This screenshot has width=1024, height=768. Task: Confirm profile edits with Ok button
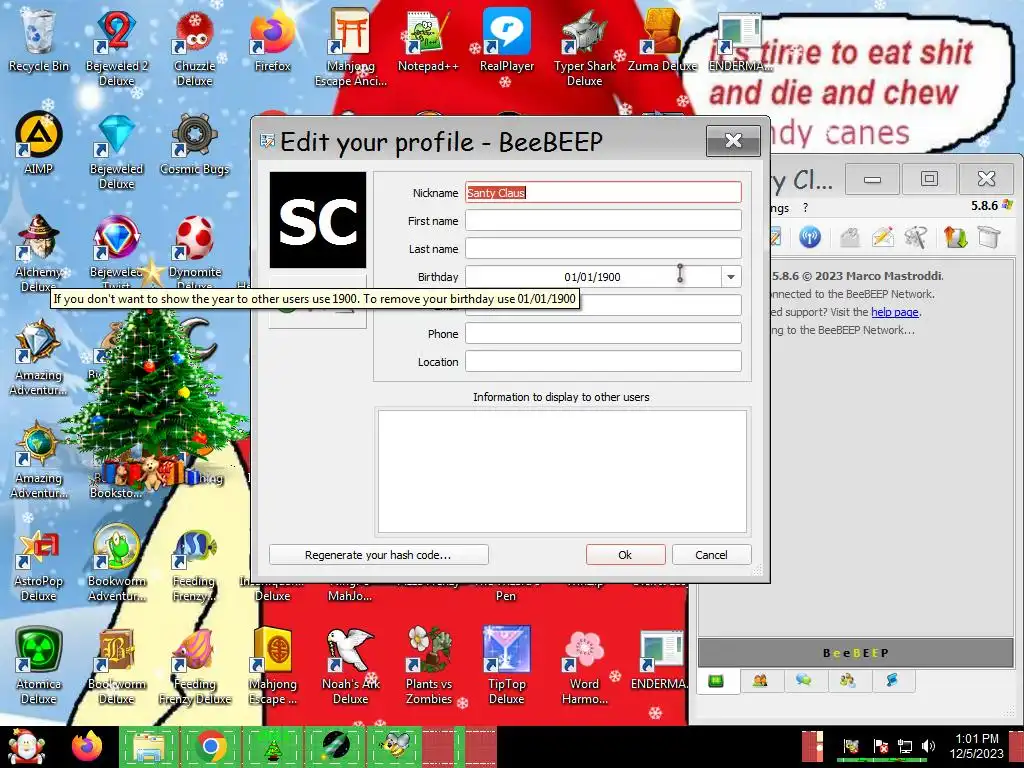pos(625,555)
